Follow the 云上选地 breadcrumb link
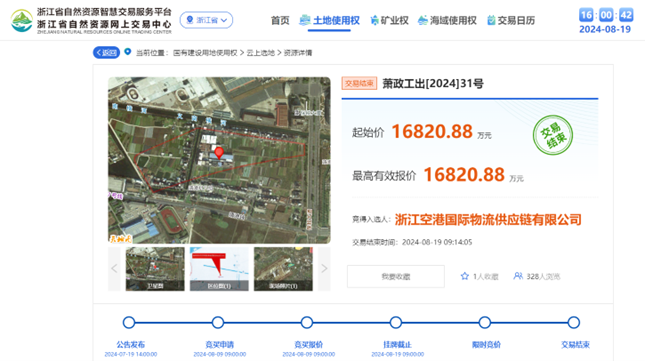The image size is (645, 361). [x=260, y=53]
